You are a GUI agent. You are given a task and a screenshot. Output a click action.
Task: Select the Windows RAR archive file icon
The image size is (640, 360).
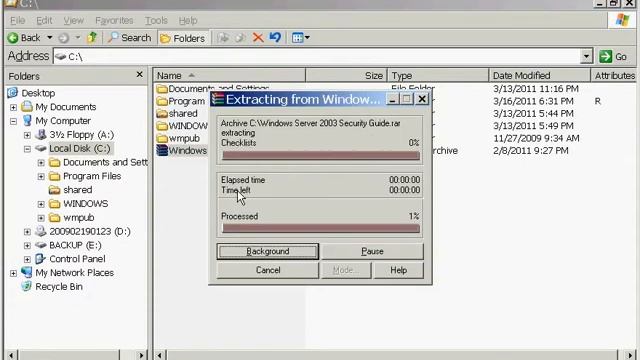pyautogui.click(x=162, y=151)
